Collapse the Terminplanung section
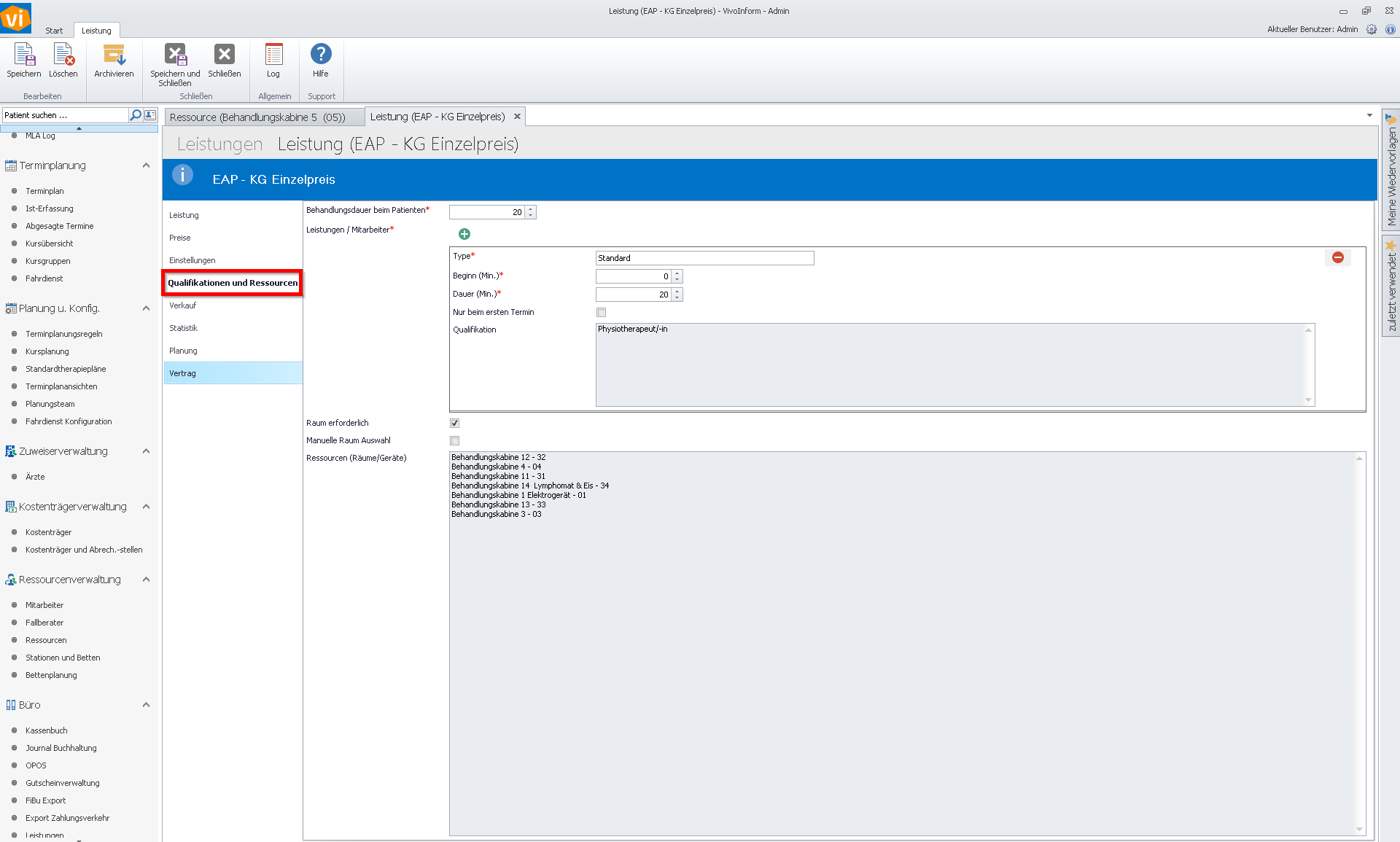The width and height of the screenshot is (1400, 842). point(146,165)
